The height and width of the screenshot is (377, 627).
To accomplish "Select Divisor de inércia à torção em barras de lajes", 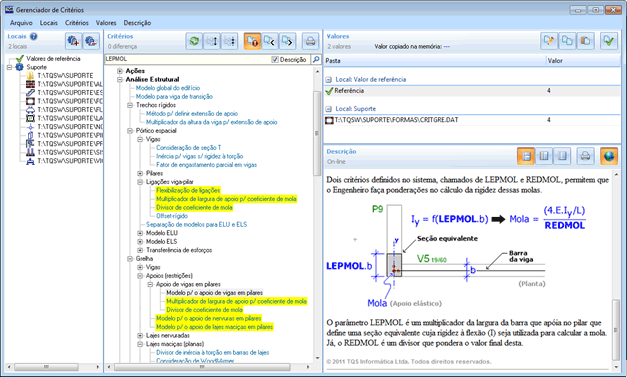I will pyautogui.click(x=213, y=353).
